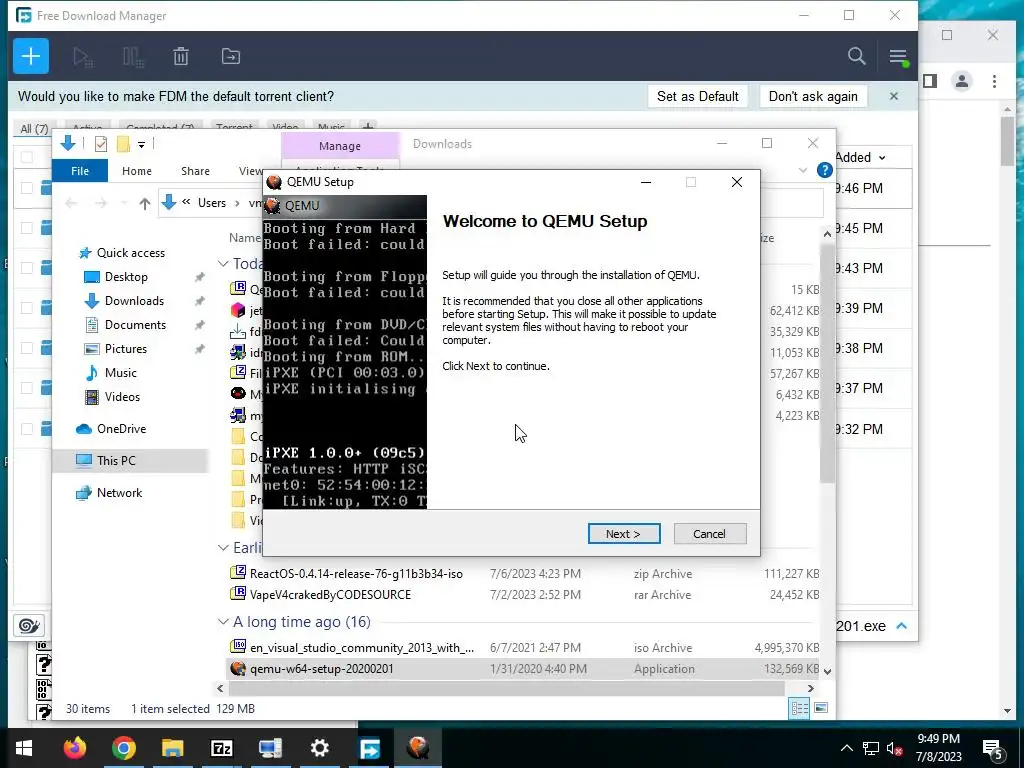Click the FDM start downloads icon
The height and width of the screenshot is (768, 1024).
pyautogui.click(x=83, y=57)
